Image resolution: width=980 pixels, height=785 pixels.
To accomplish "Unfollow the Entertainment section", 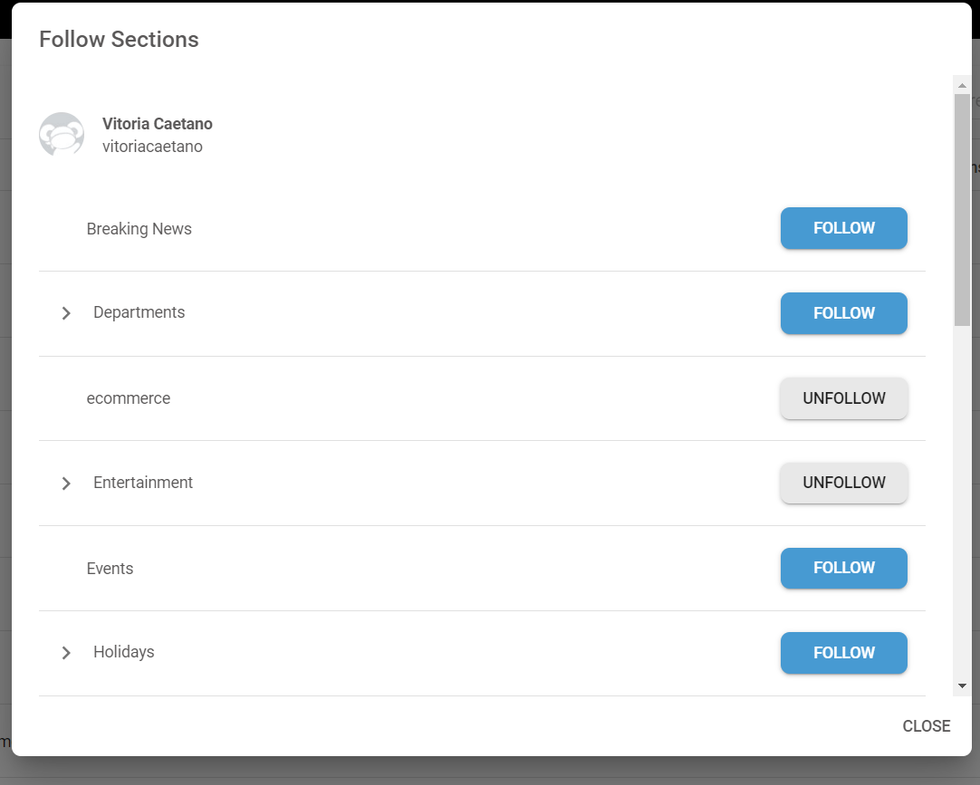I will (843, 483).
